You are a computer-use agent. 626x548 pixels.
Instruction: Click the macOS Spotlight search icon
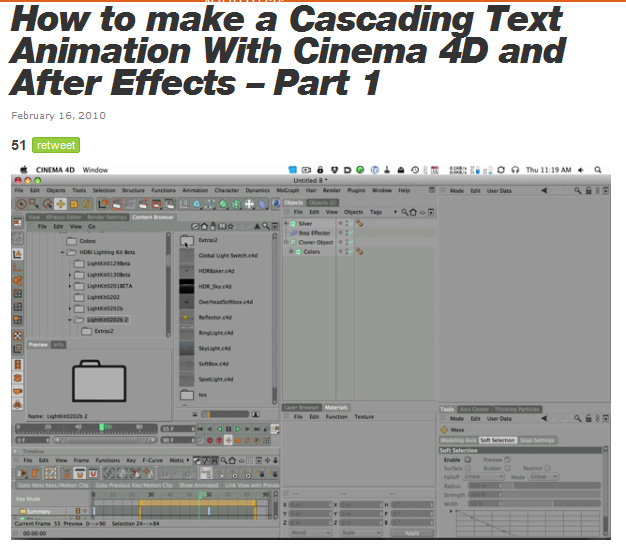click(x=598, y=170)
